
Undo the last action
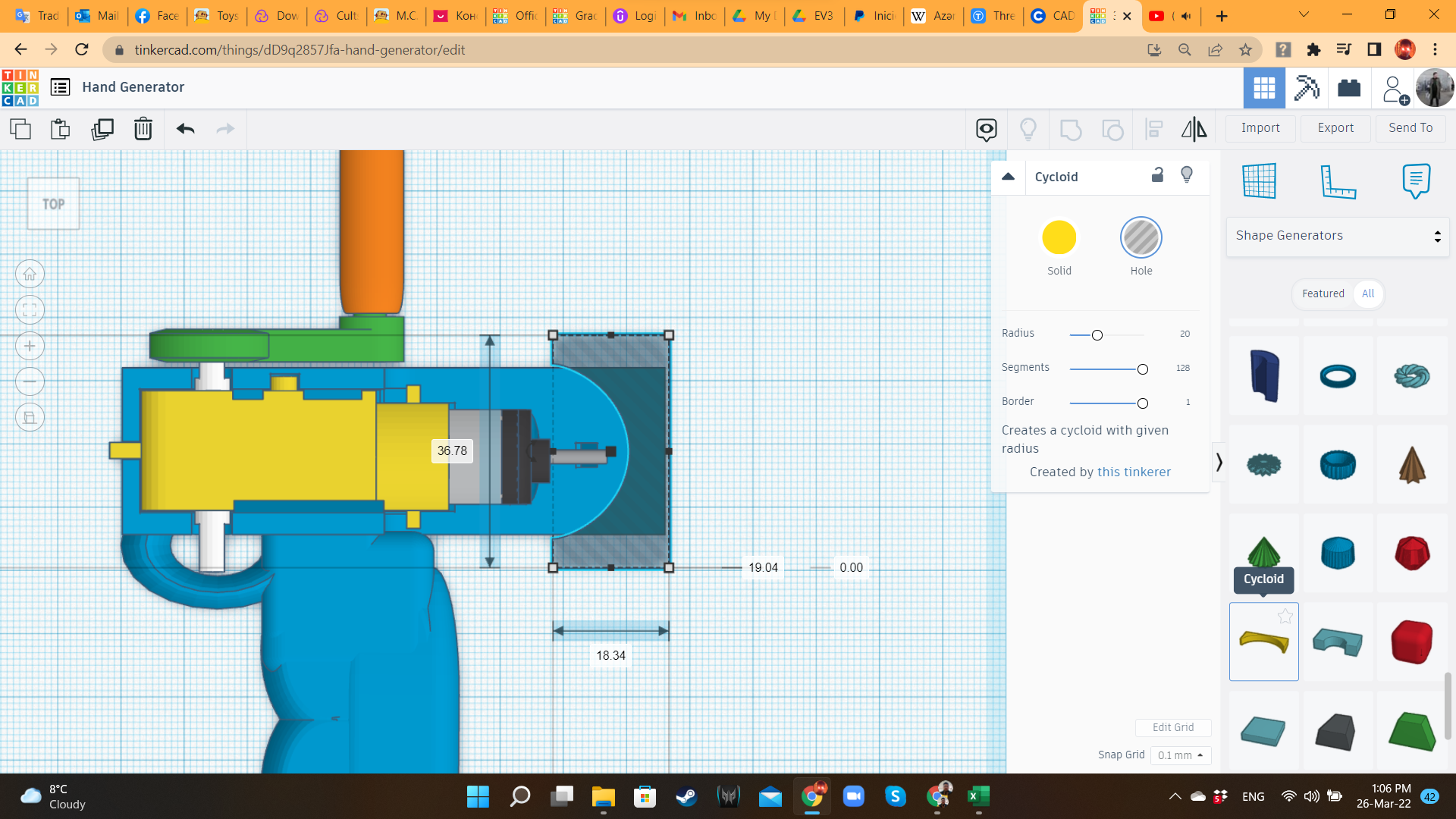pyautogui.click(x=184, y=129)
